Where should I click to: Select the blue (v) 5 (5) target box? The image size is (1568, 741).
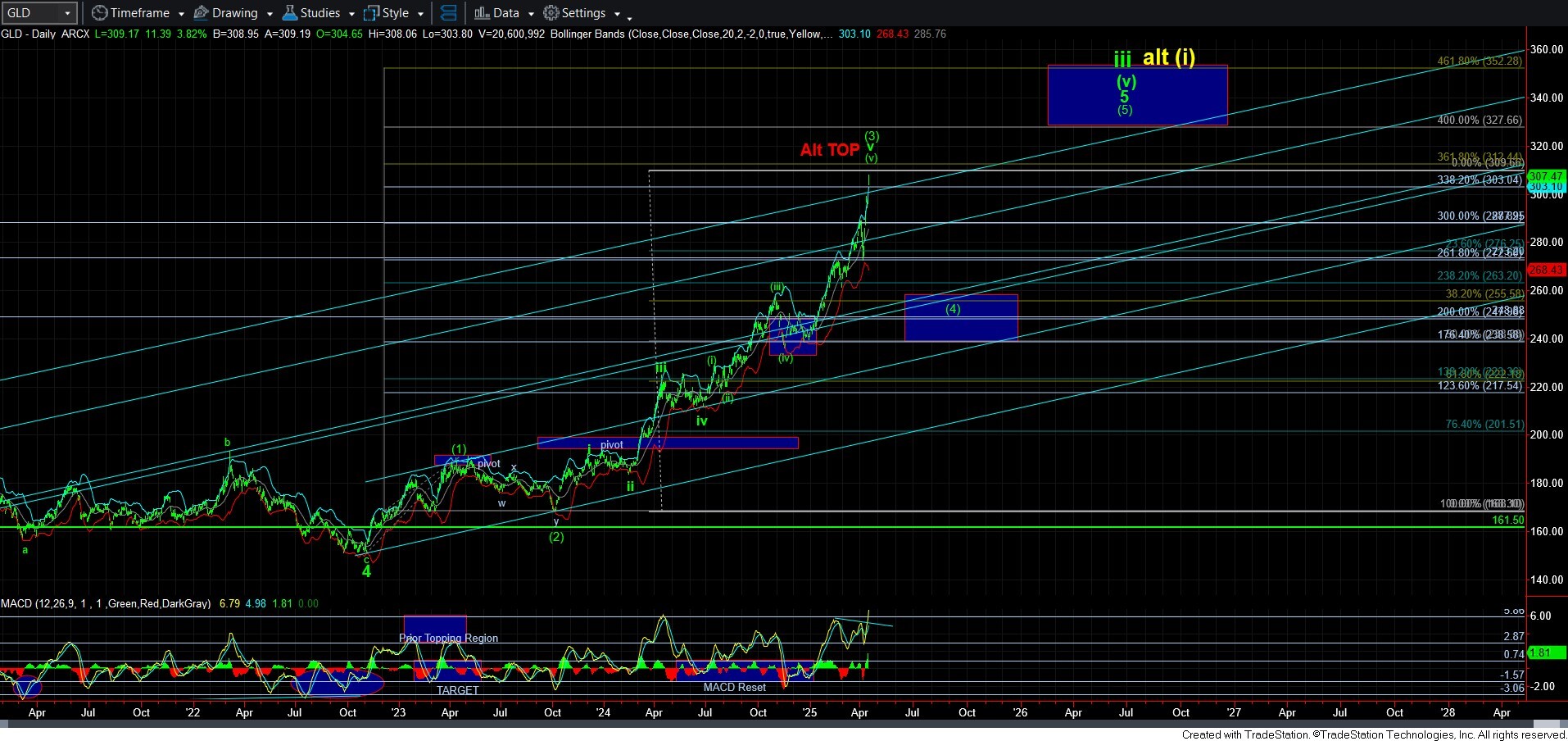[x=1138, y=95]
